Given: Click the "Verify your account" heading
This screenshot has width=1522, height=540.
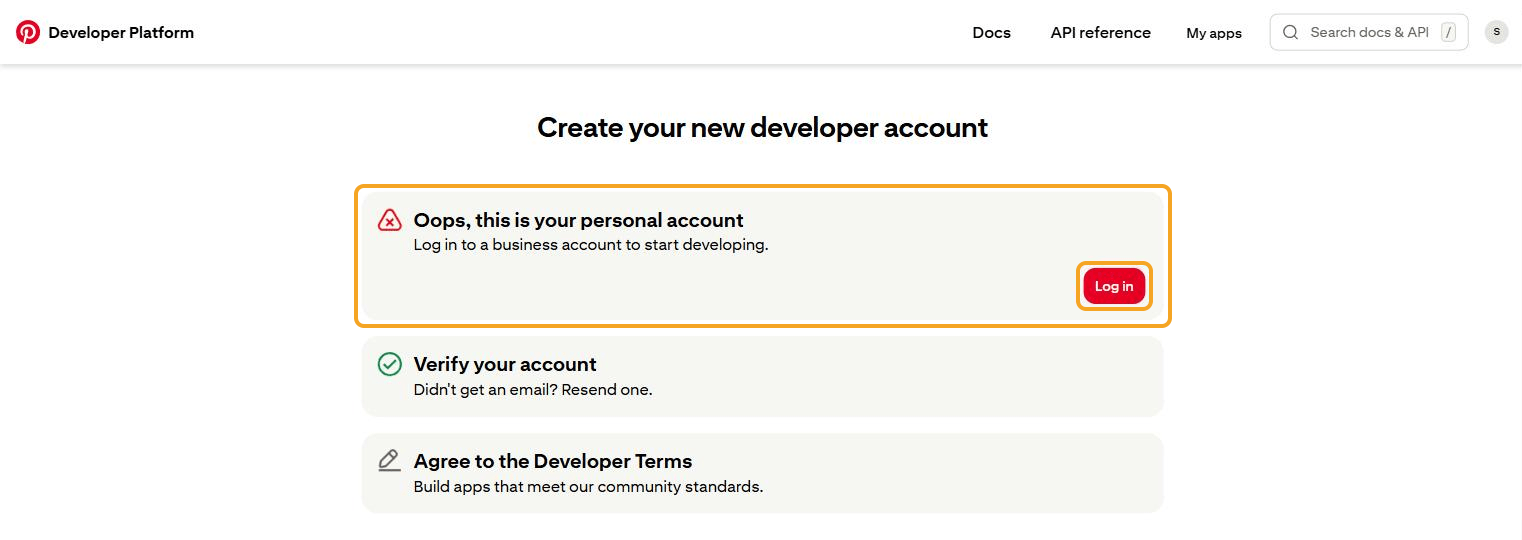Looking at the screenshot, I should (x=505, y=364).
